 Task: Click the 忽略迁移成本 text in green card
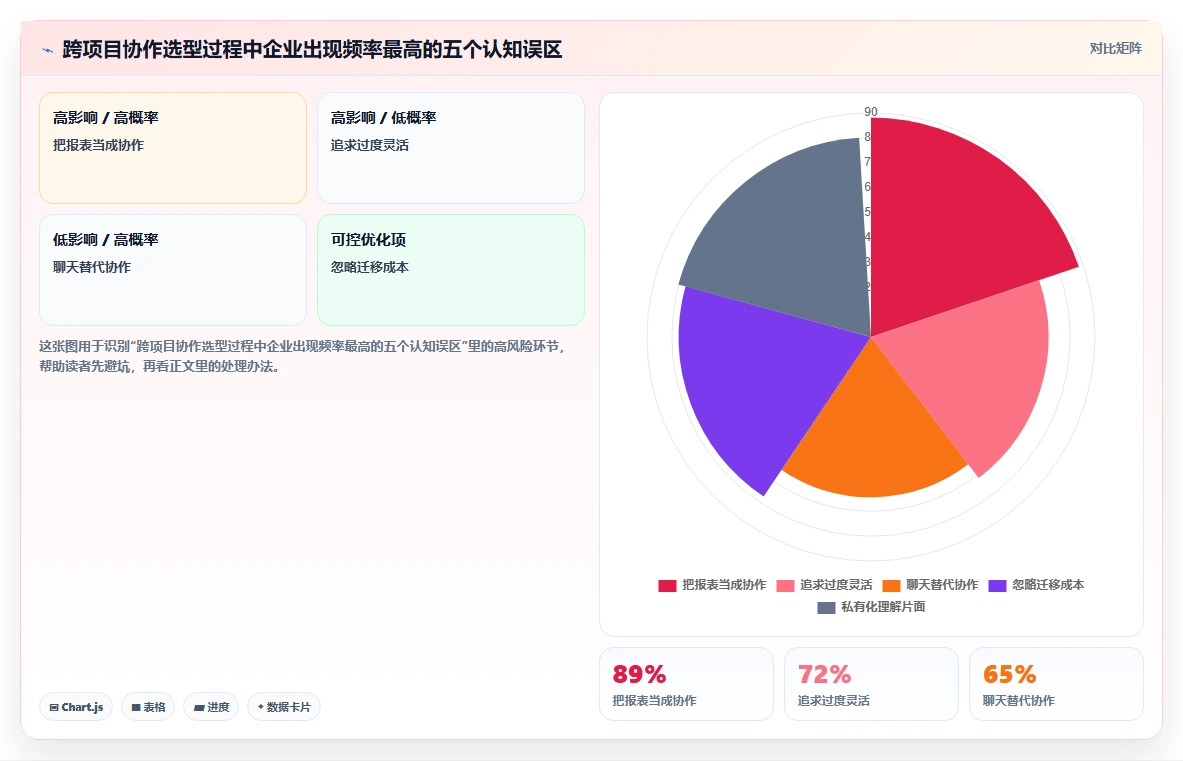(370, 267)
